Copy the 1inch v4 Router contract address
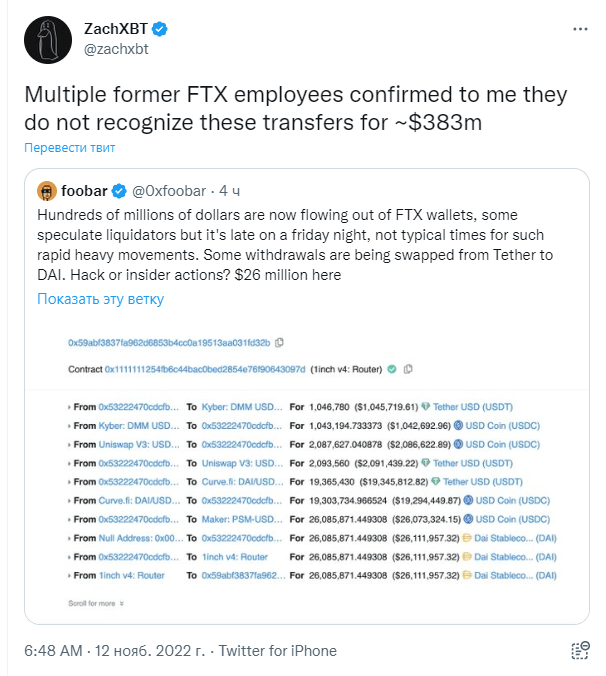Screen dimensions: 606x676 tap(408, 369)
